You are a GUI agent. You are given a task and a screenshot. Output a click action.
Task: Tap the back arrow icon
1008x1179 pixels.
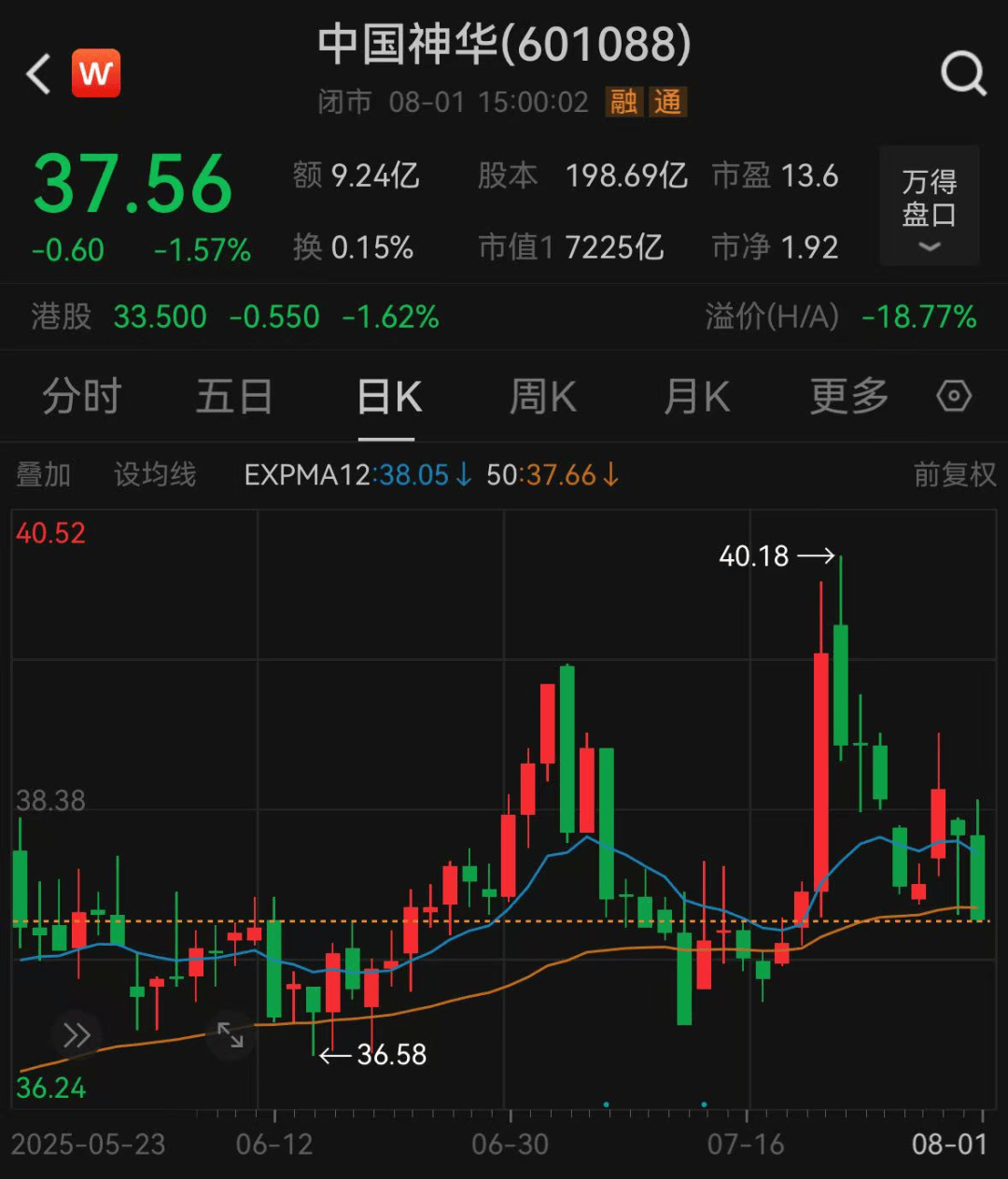38,74
